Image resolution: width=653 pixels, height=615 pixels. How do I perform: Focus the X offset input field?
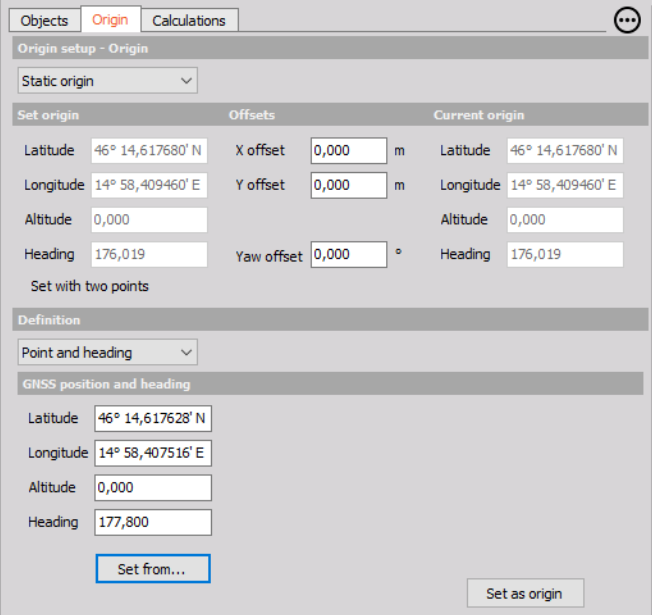click(x=349, y=150)
